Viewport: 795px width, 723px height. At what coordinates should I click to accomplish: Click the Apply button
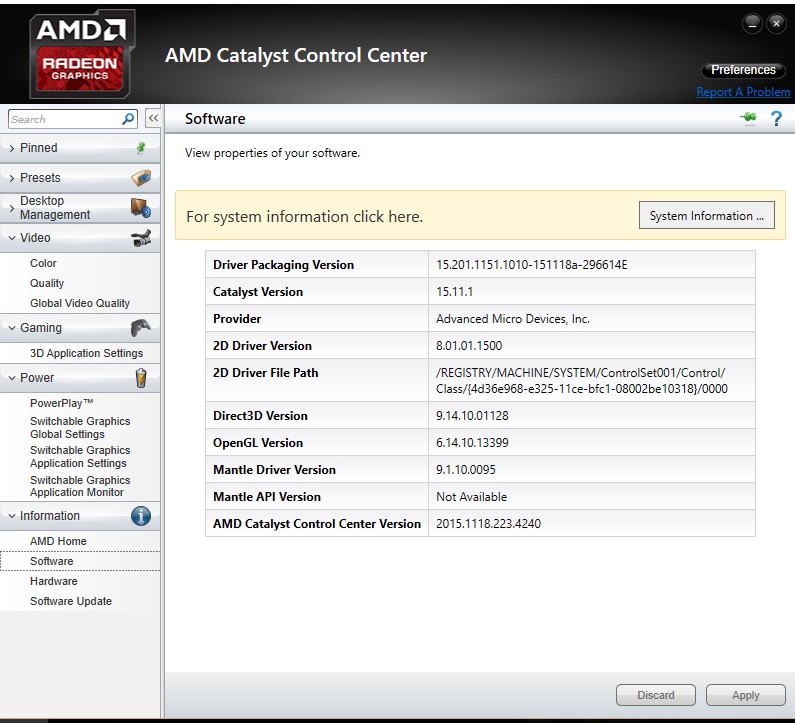[x=745, y=695]
